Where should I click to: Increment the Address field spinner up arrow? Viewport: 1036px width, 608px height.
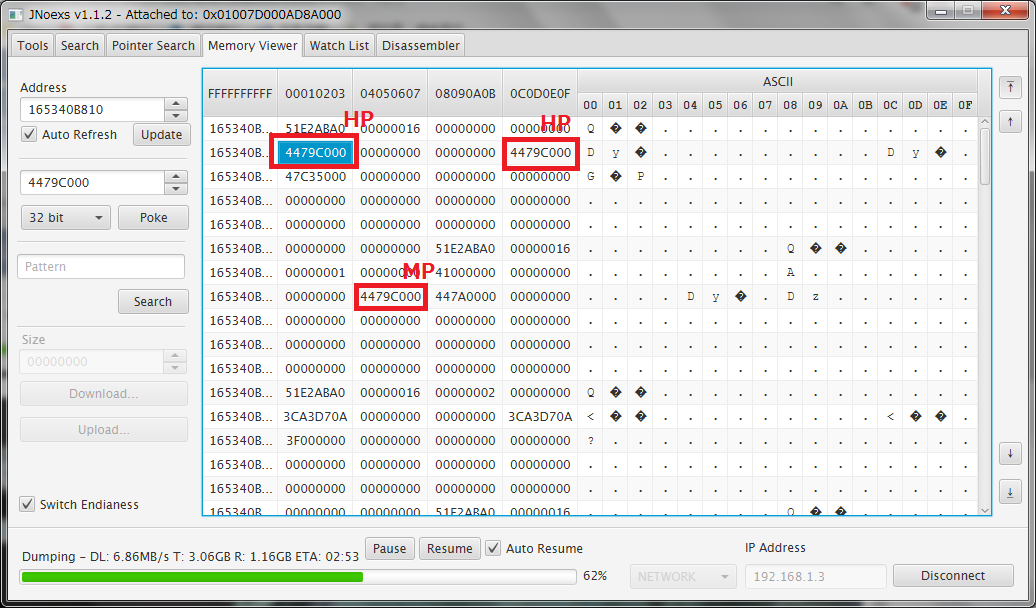(x=175, y=104)
